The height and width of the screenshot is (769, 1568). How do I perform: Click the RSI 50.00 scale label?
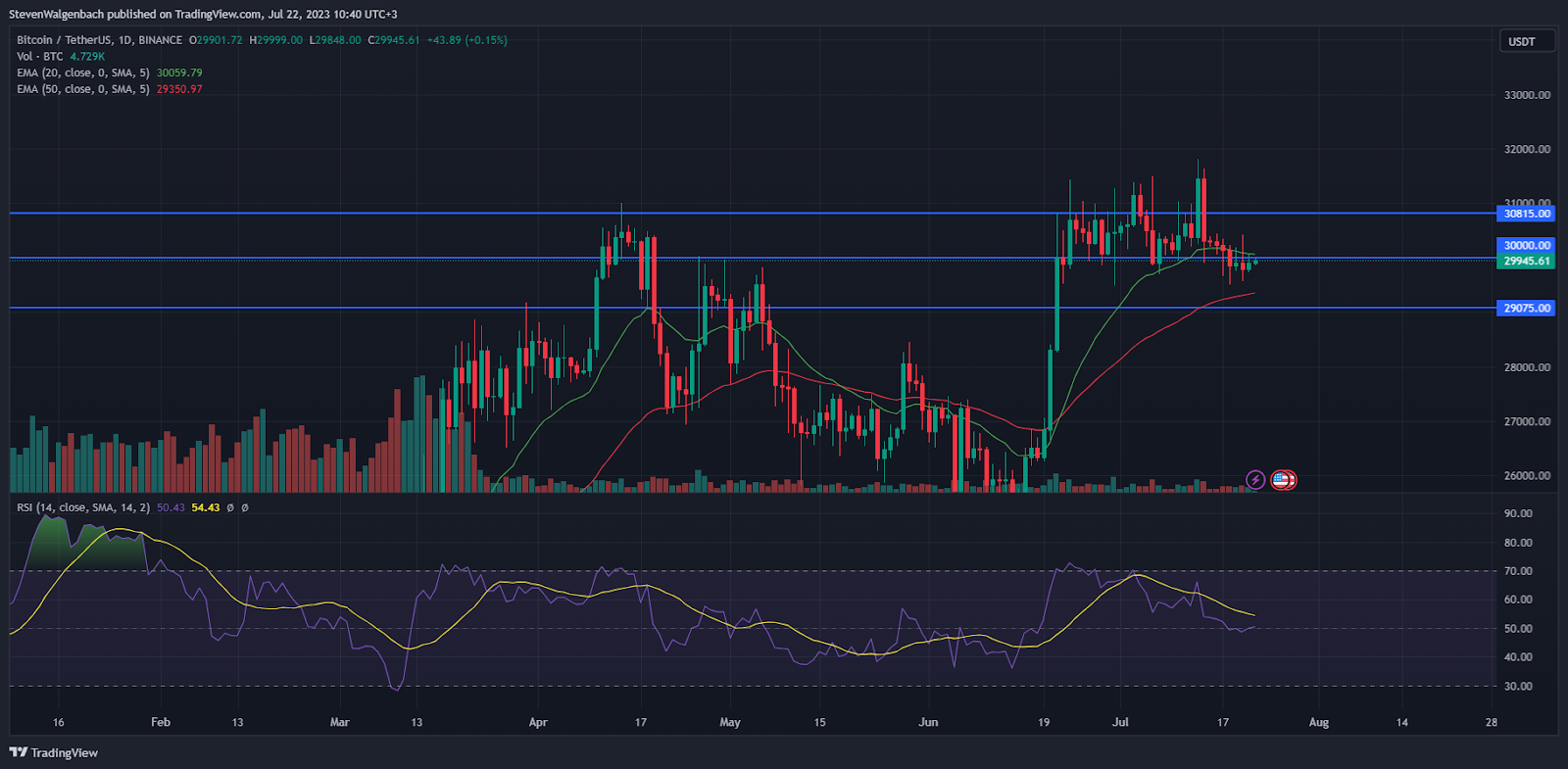tap(1518, 629)
